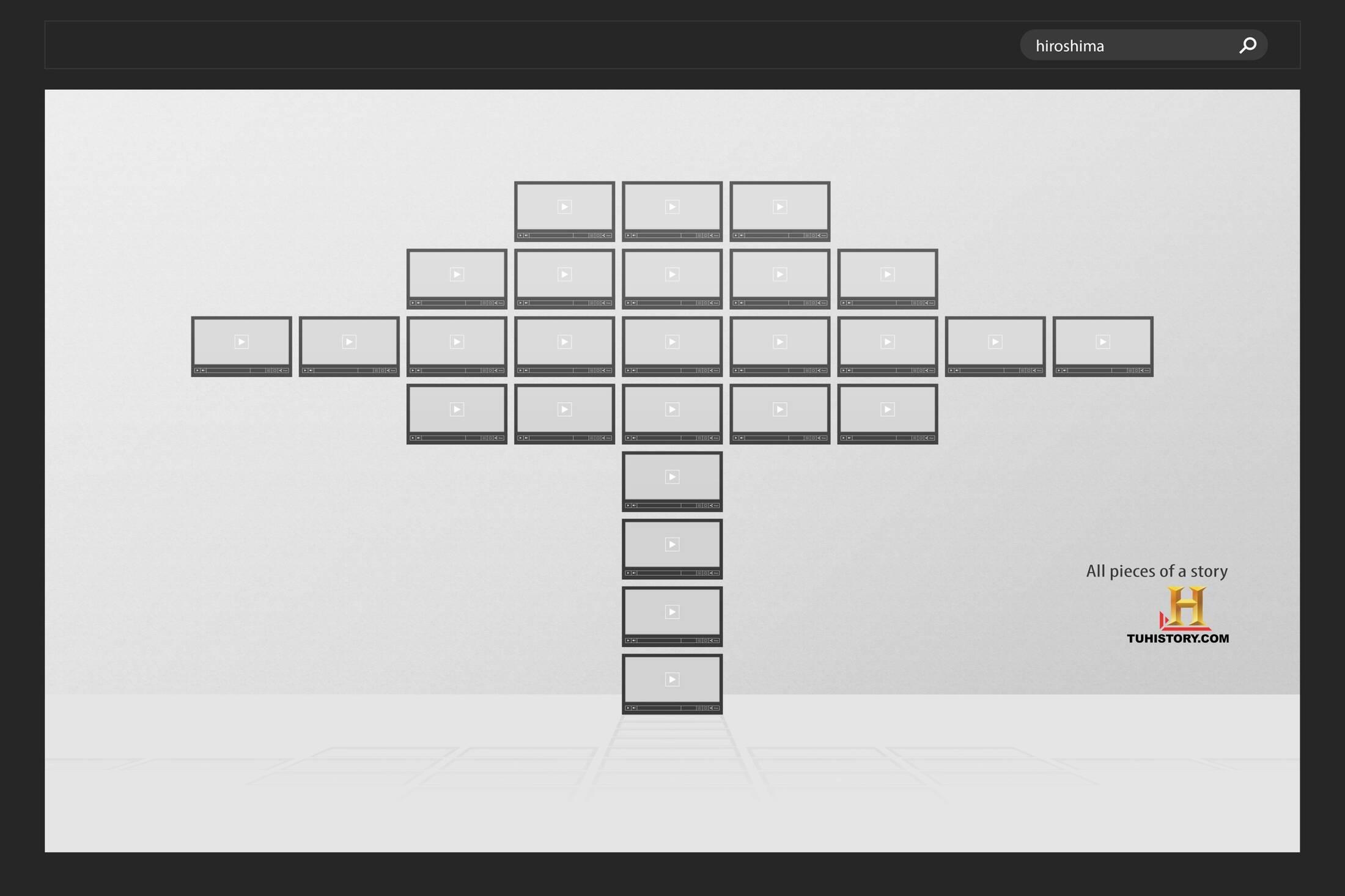Play the center video of the fourth row

672,409
